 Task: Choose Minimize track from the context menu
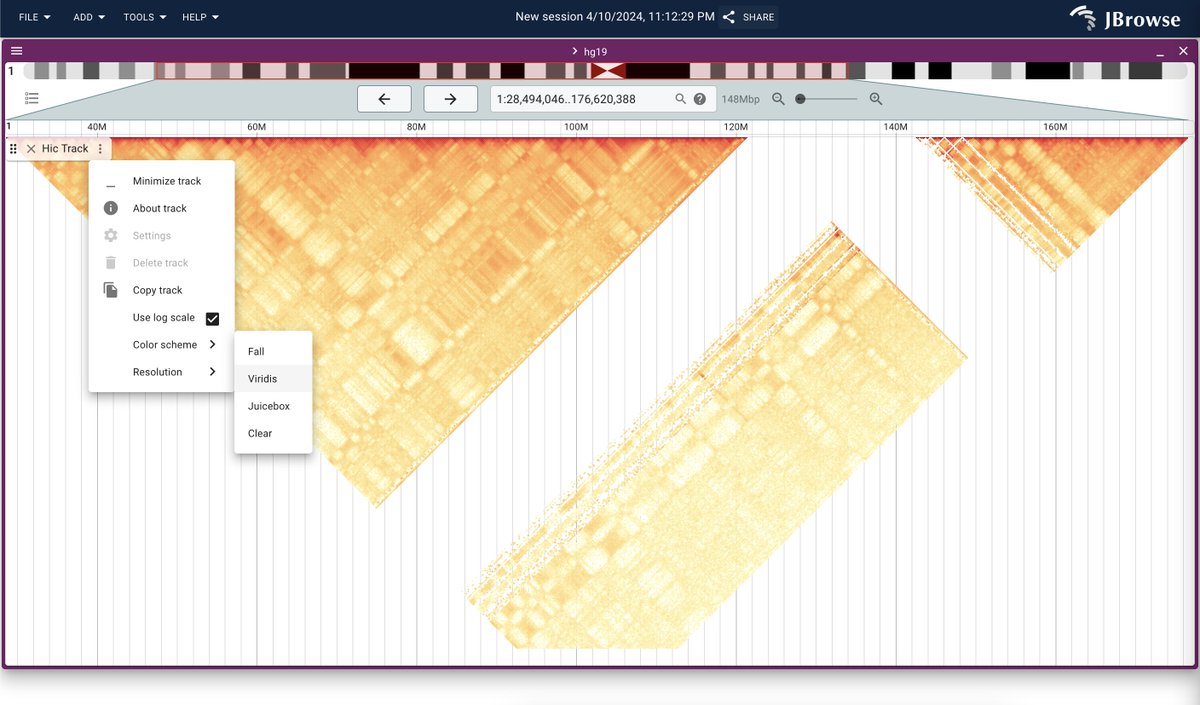166,181
